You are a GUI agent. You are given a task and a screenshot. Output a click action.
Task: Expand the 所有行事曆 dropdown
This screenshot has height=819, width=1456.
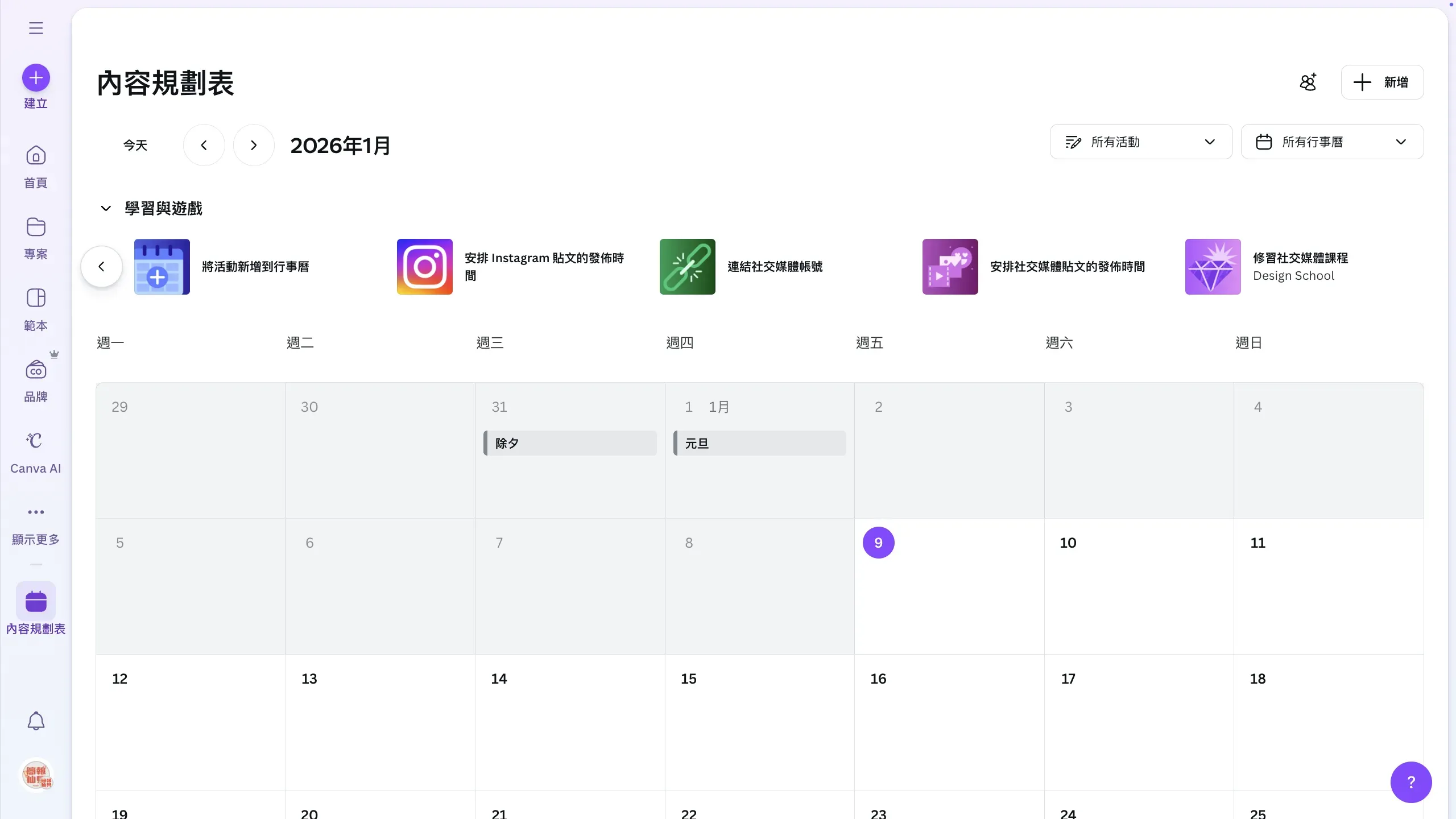coord(1331,142)
